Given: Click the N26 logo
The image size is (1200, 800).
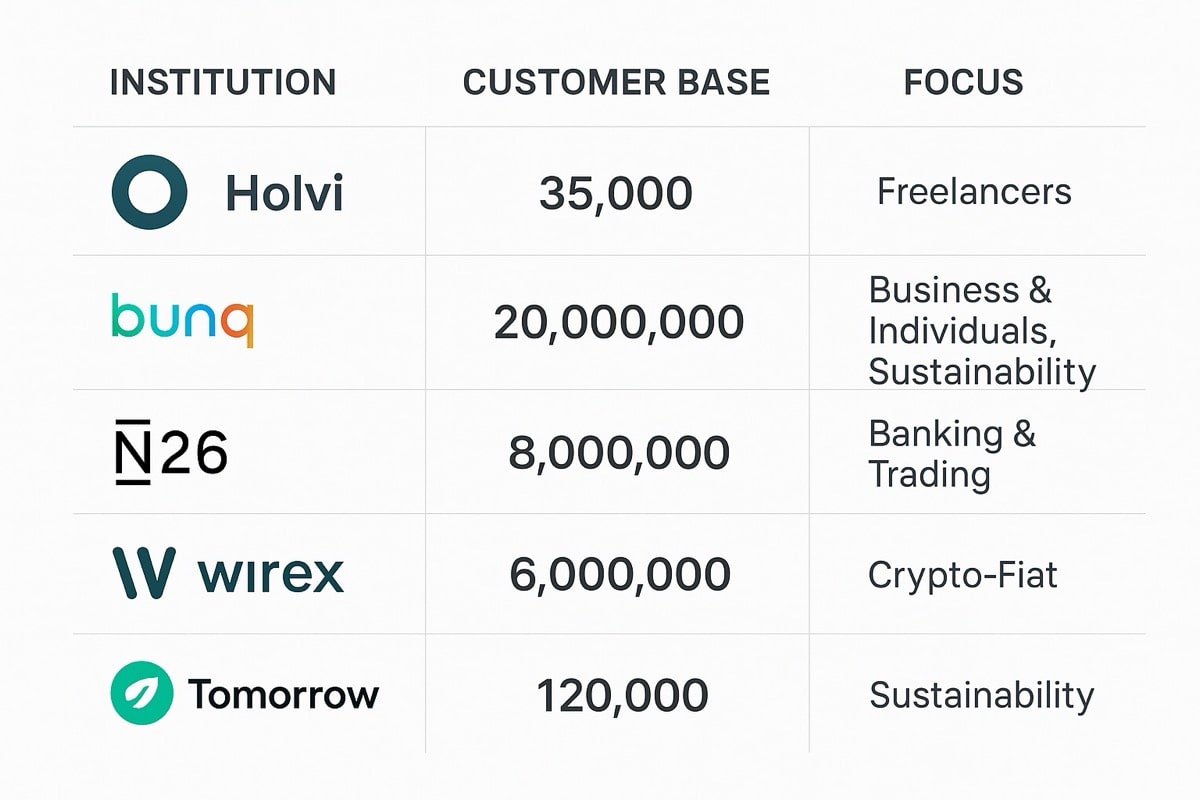Looking at the screenshot, I should point(170,453).
